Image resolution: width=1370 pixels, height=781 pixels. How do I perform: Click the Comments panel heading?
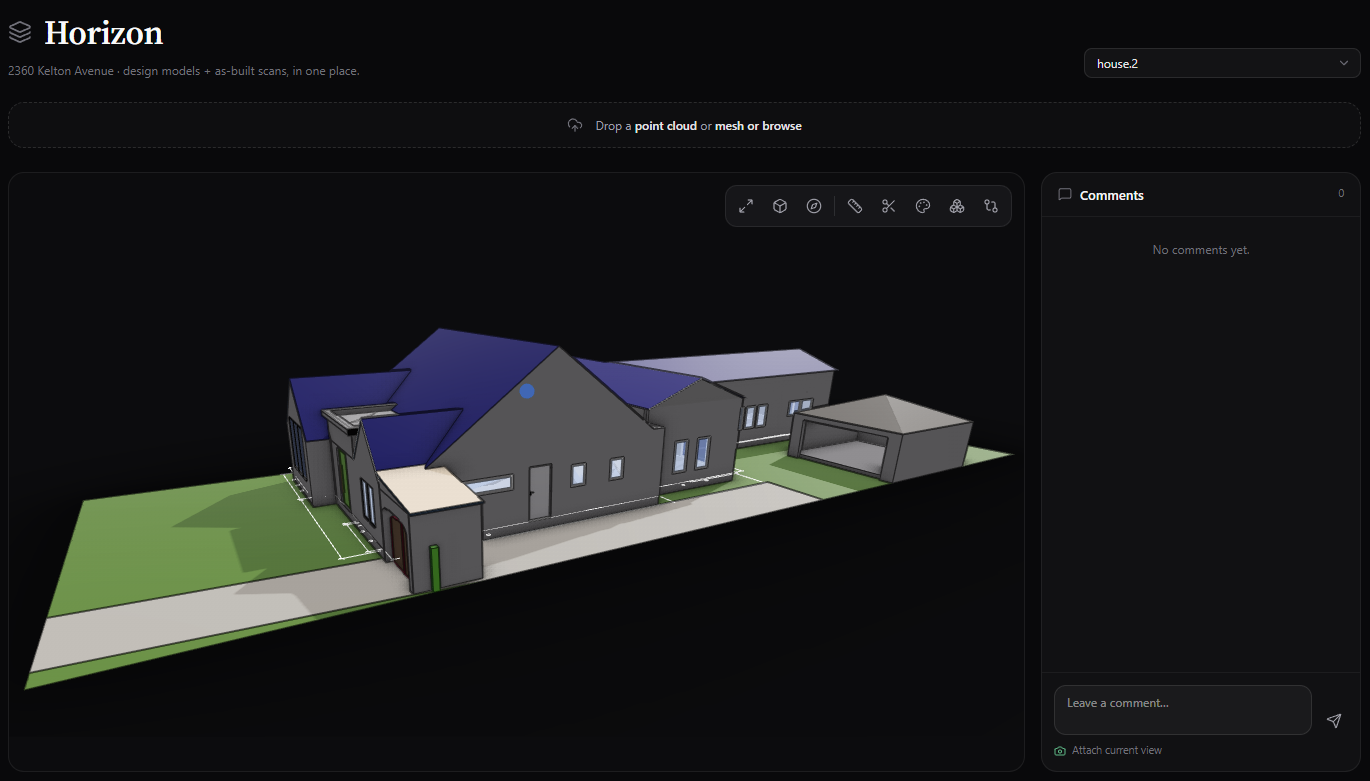click(1112, 195)
